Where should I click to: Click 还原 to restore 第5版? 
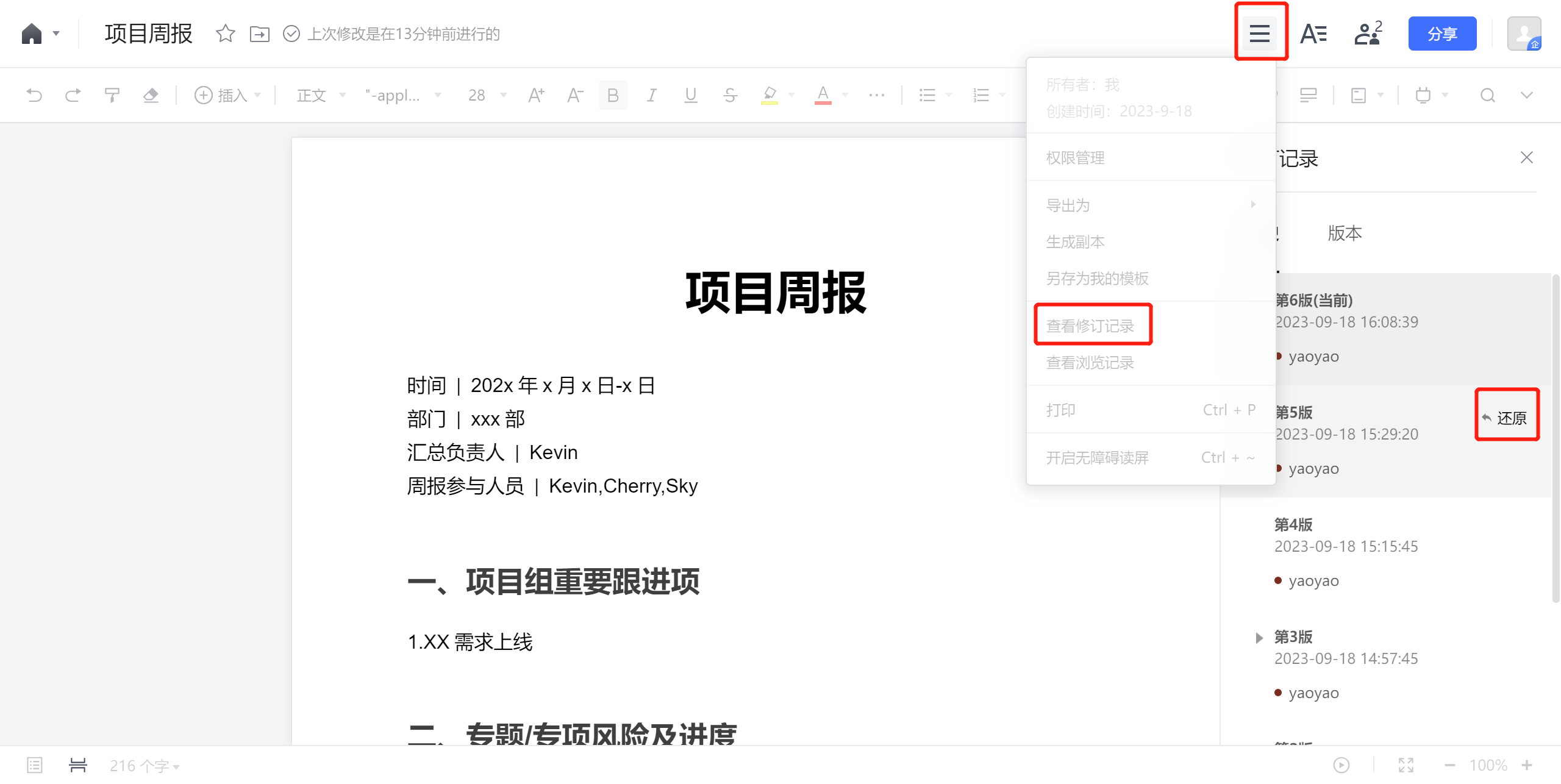click(x=1506, y=418)
